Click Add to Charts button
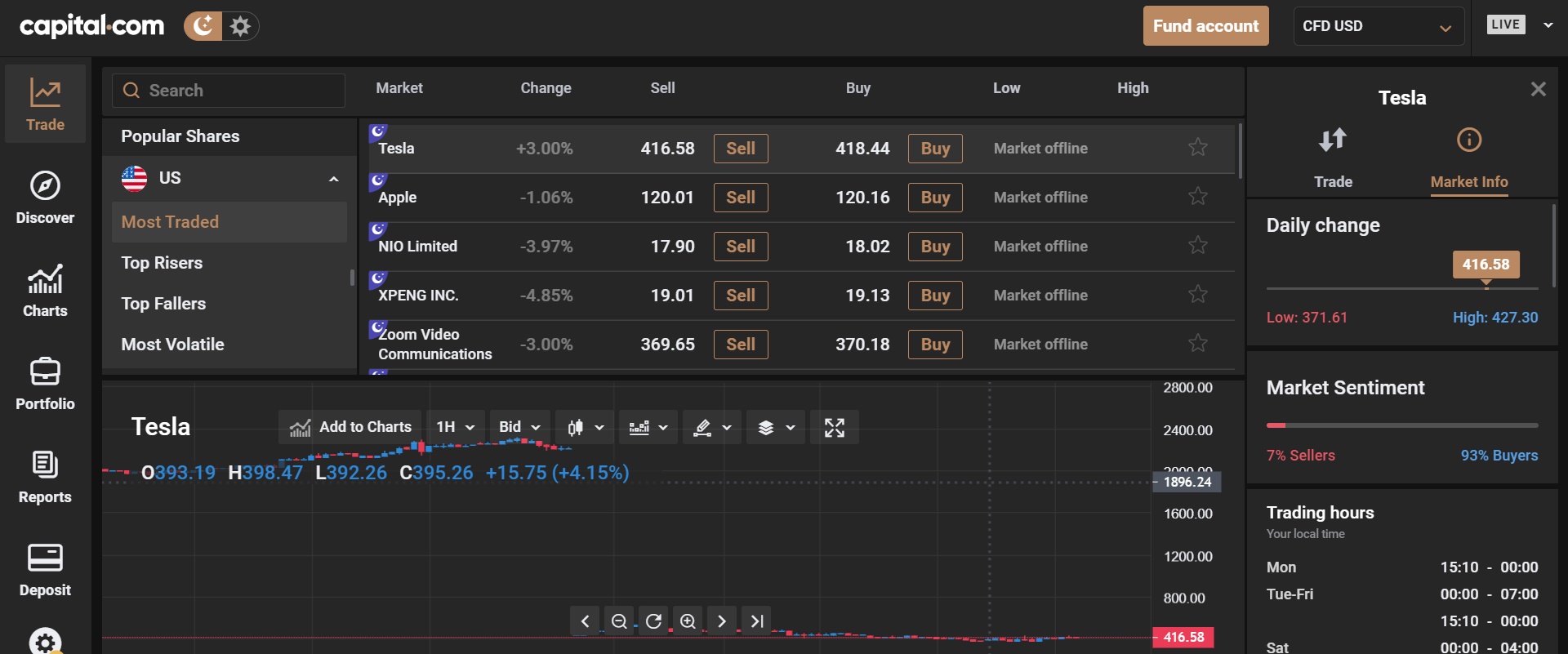This screenshot has width=1568, height=654. pos(350,427)
